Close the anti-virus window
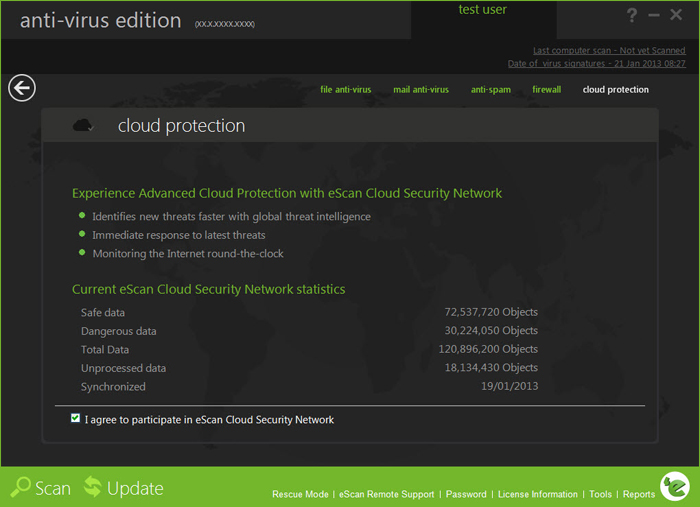 [676, 15]
